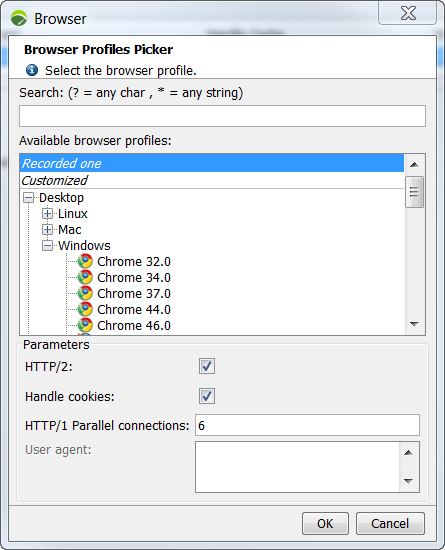Click inside the User agent text area
The height and width of the screenshot is (550, 445).
pyautogui.click(x=297, y=467)
